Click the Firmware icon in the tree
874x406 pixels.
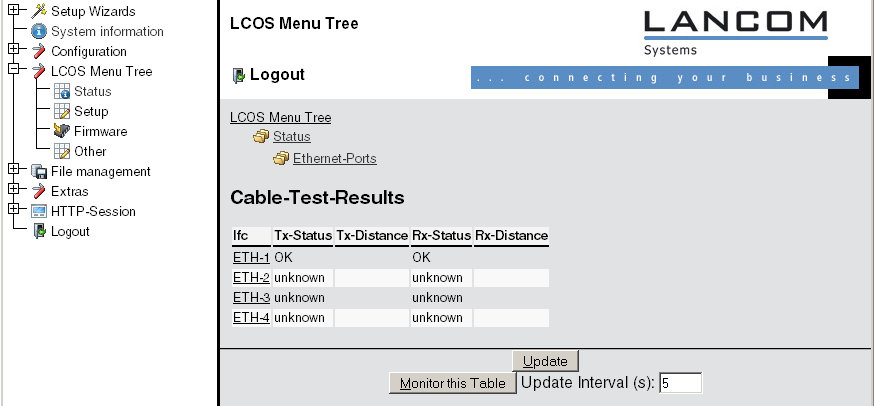click(x=62, y=131)
